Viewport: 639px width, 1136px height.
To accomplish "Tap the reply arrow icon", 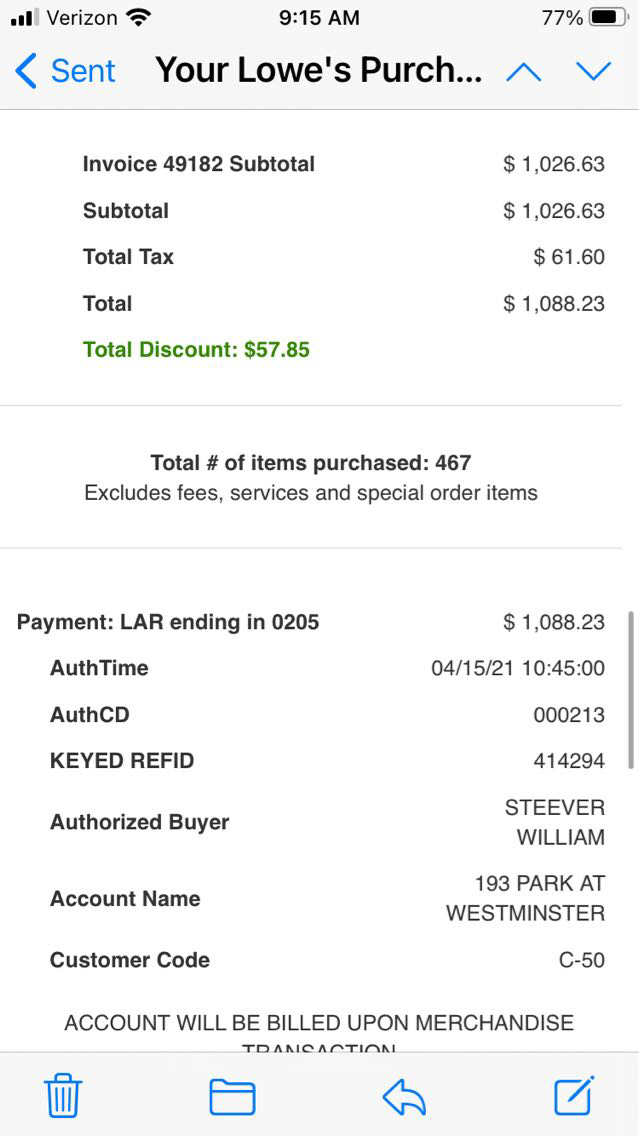I will pyautogui.click(x=404, y=1097).
